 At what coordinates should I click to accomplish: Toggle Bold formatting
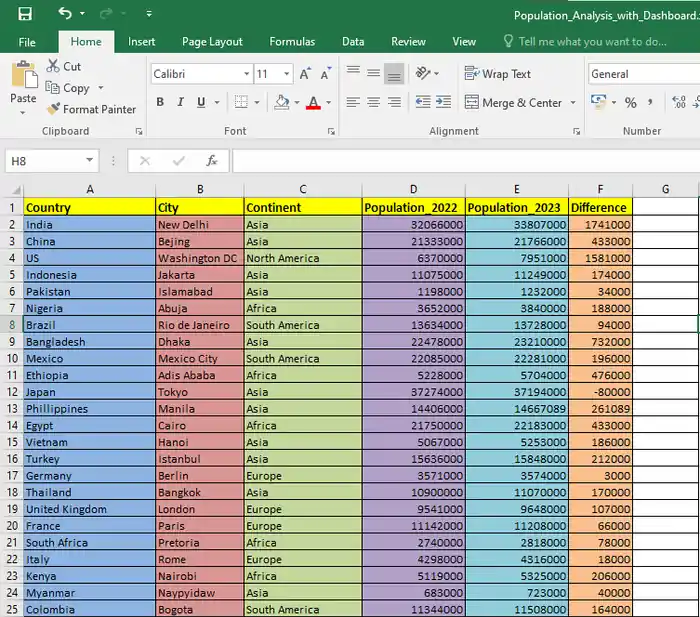[x=160, y=102]
